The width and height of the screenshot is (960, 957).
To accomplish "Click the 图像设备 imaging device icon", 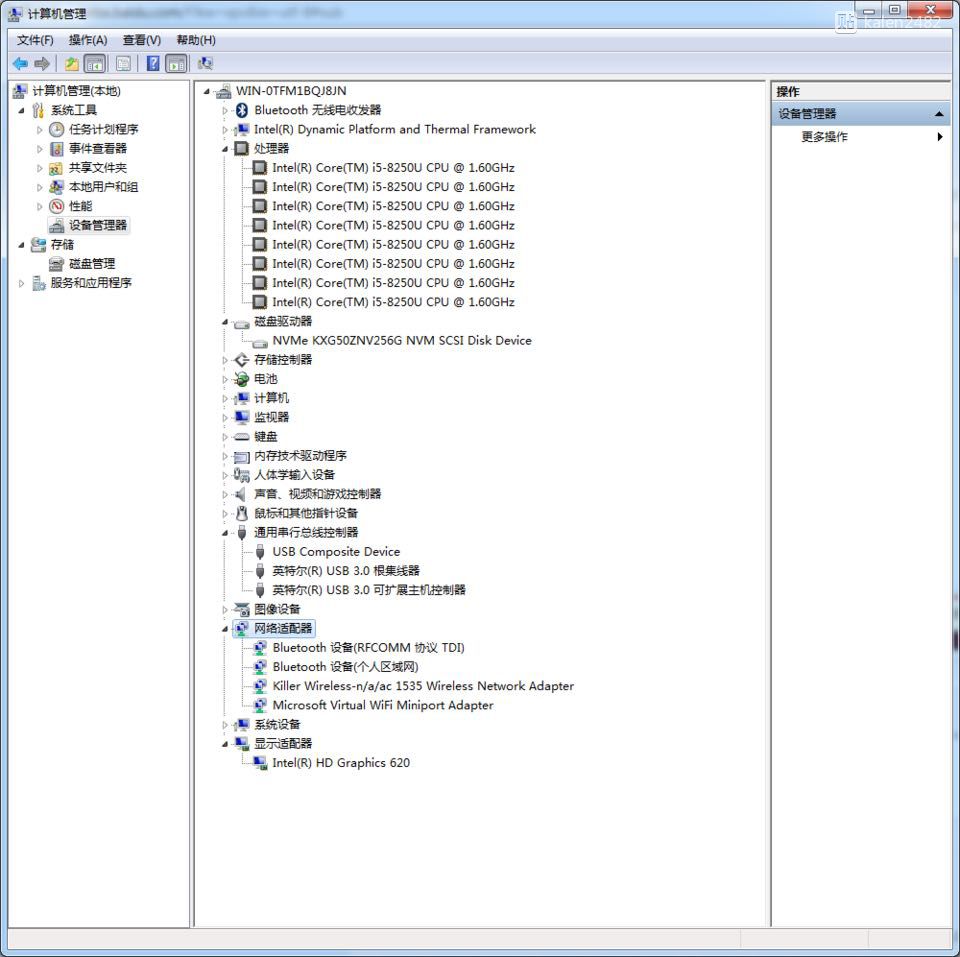I will pos(242,609).
